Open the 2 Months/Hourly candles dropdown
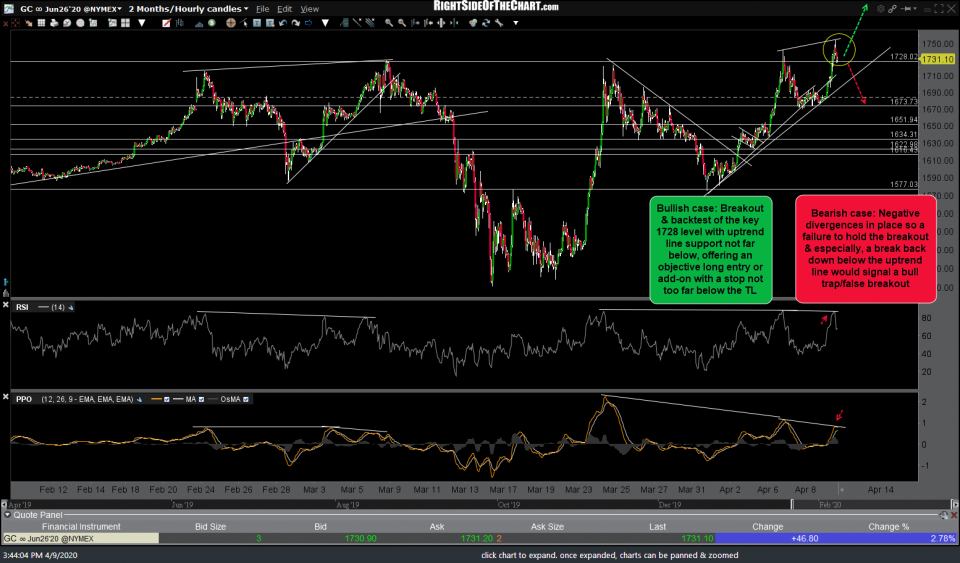 coord(188,8)
